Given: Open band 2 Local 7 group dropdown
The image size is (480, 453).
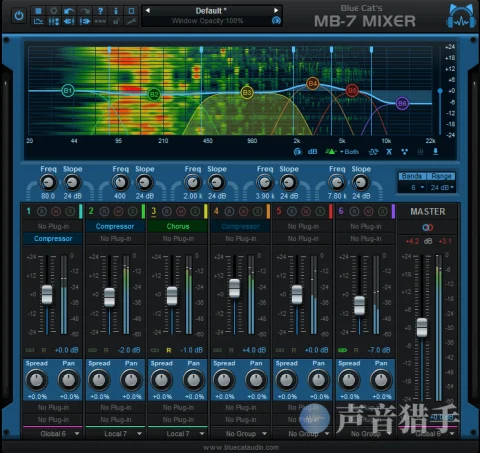Looking at the screenshot, I should 115,434.
